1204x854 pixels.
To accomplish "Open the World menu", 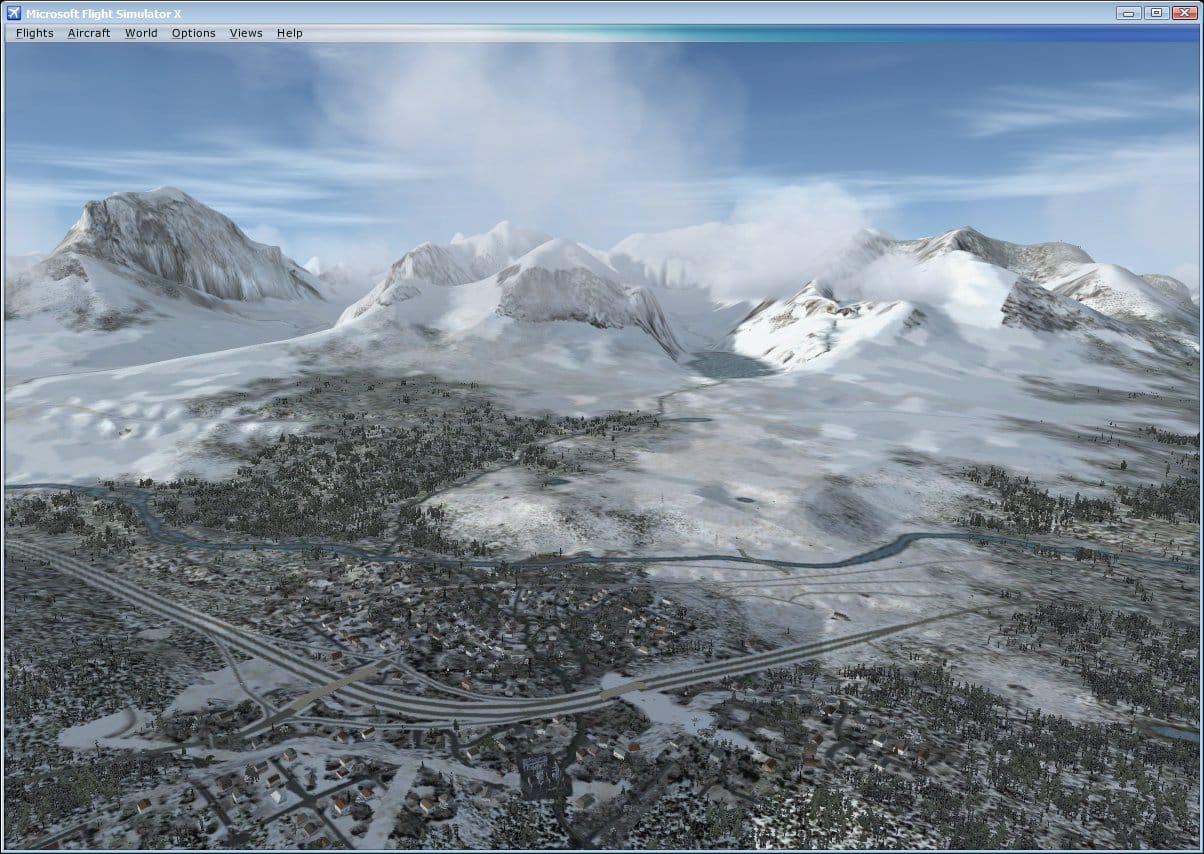I will [x=141, y=33].
